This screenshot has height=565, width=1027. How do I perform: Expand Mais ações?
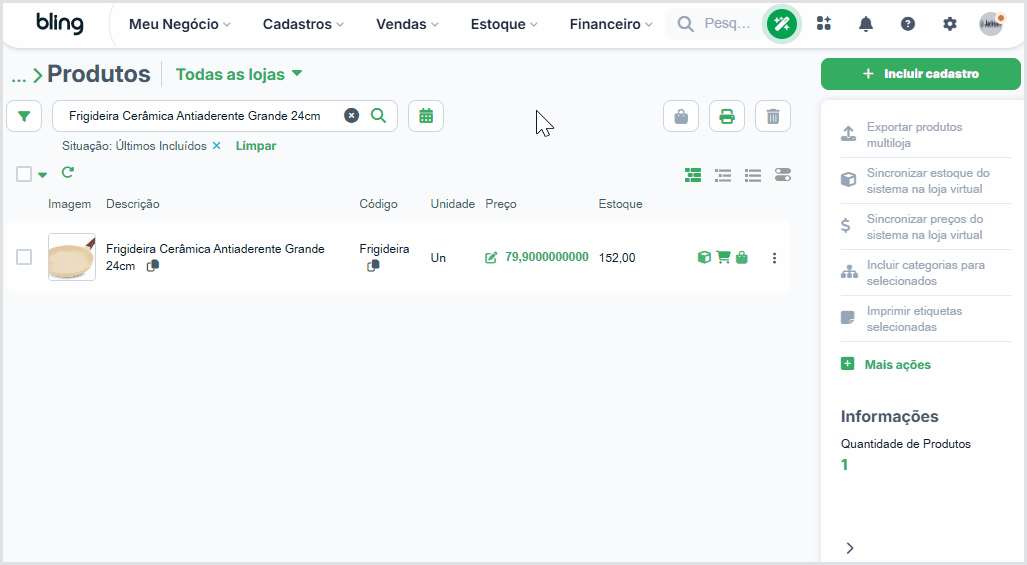pos(886,365)
